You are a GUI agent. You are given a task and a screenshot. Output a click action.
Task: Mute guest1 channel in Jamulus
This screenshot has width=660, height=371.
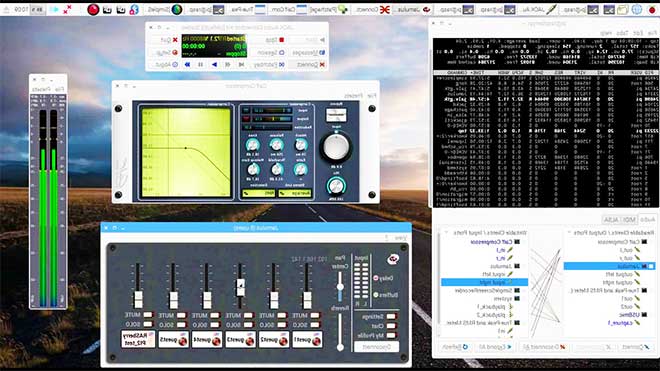click(x=315, y=315)
